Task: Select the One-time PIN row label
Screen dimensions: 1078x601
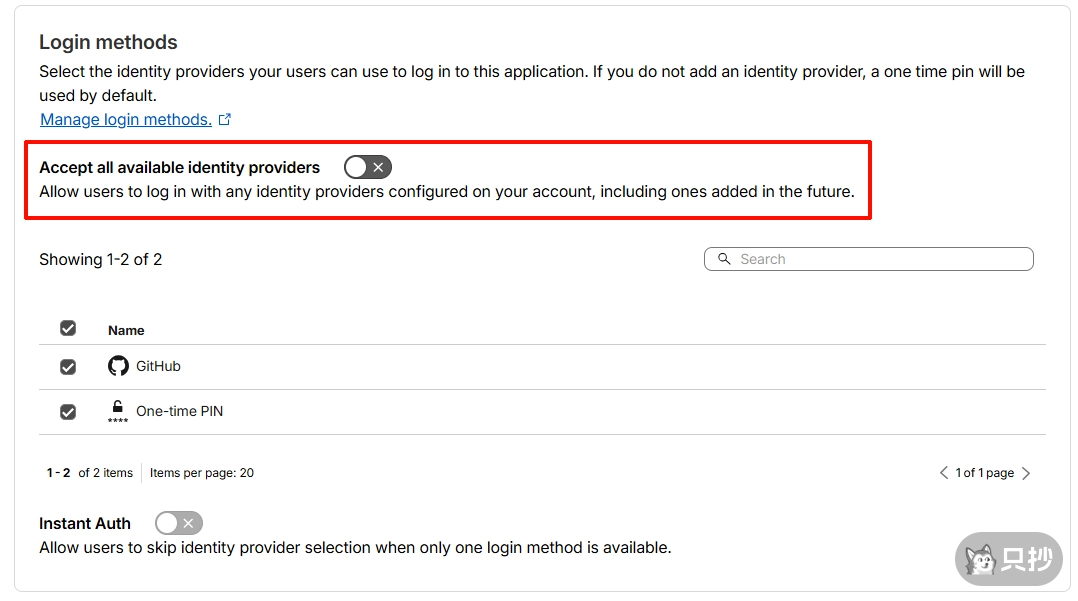Action: 179,411
